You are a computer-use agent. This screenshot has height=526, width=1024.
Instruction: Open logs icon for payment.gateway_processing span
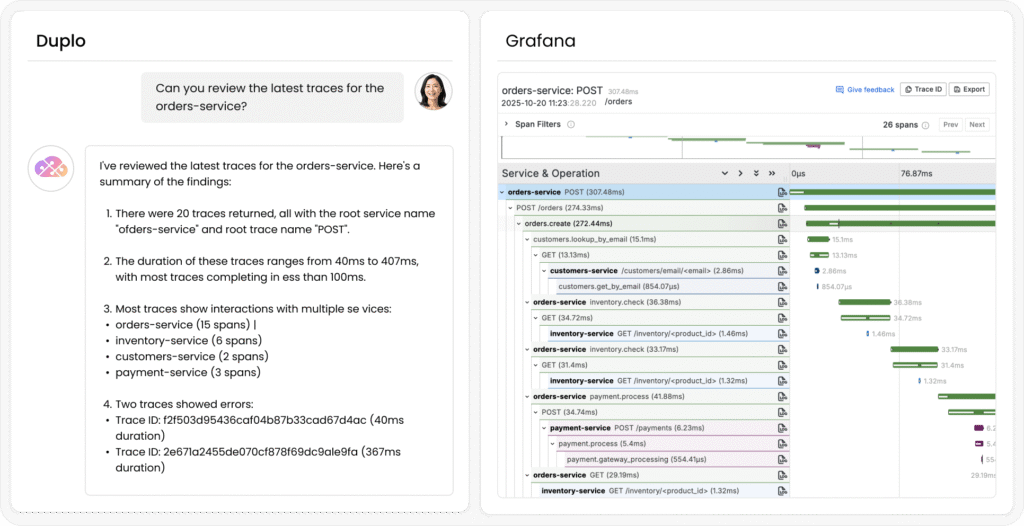coord(783,459)
